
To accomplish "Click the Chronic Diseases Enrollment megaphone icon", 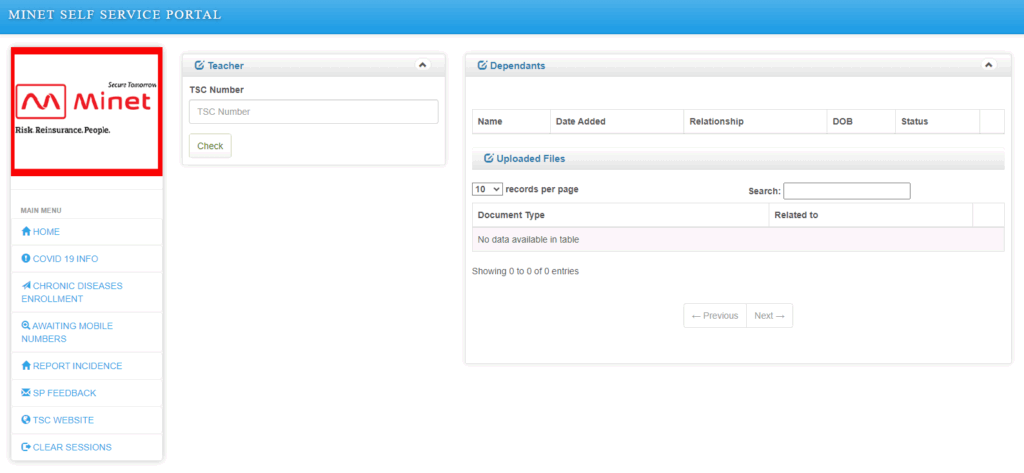I will click(26, 286).
